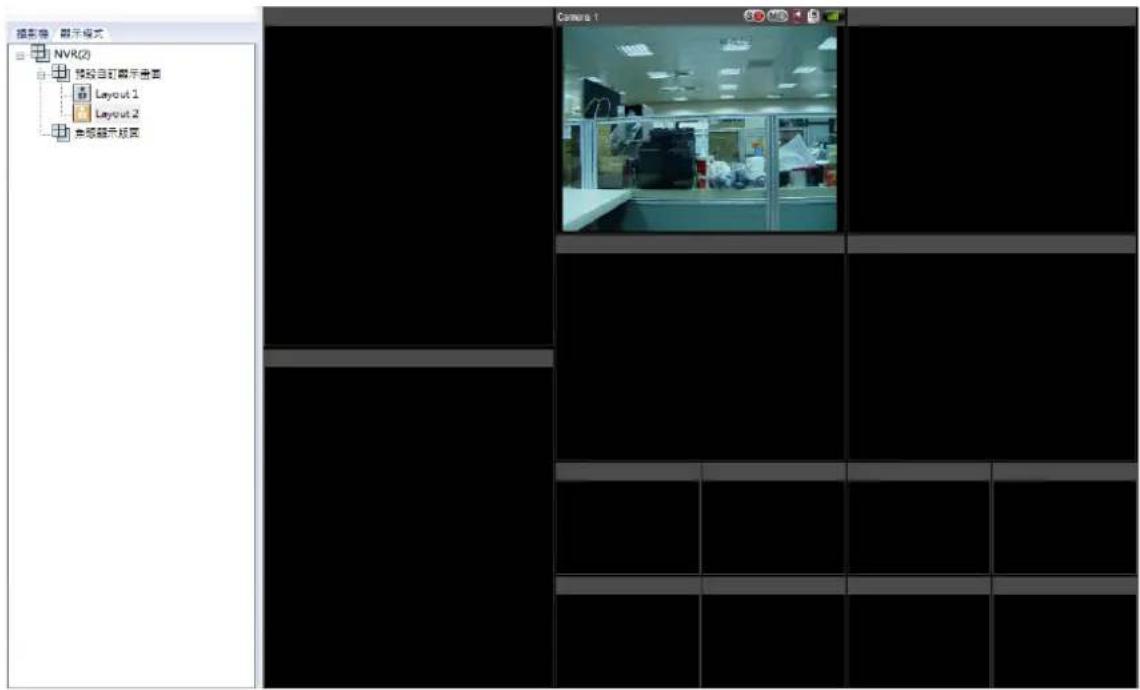Image resolution: width=1140 pixels, height=690 pixels.
Task: Click the Camera 1 title text
Action: pos(578,17)
